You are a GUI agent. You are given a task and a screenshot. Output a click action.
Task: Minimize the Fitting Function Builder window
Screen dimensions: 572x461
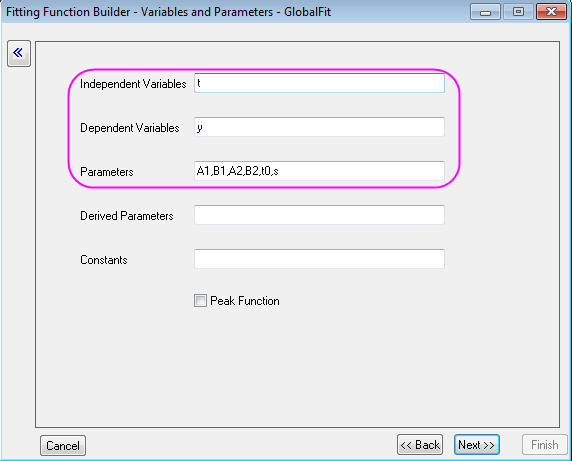(485, 12)
